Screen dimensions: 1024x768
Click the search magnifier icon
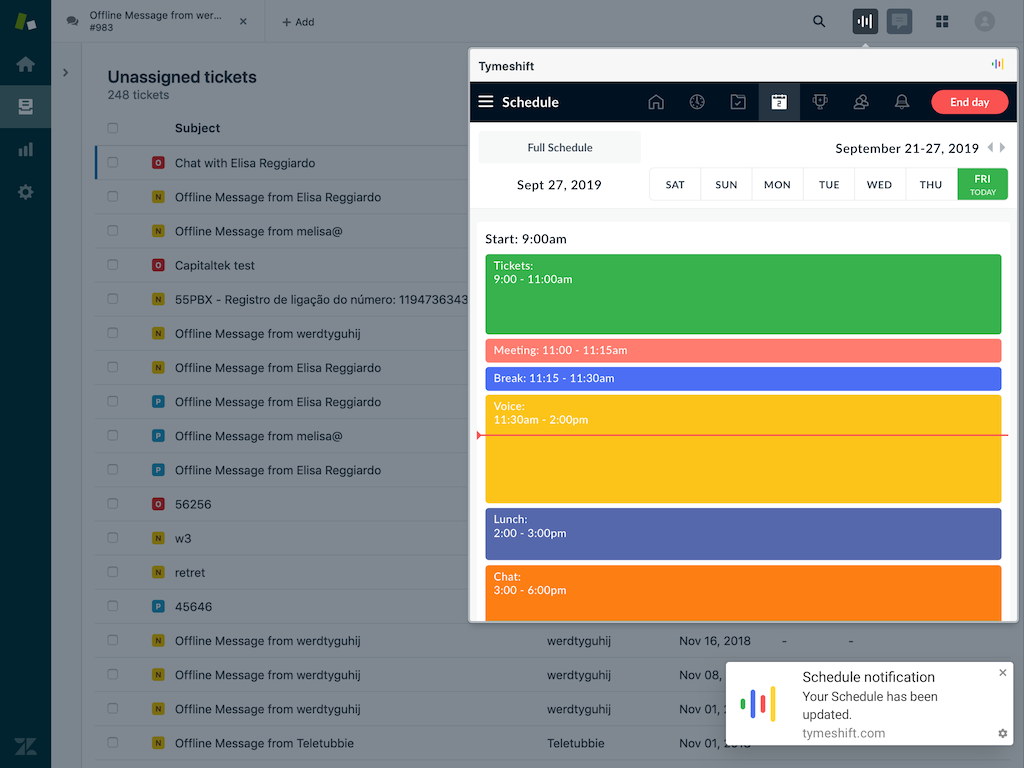819,21
